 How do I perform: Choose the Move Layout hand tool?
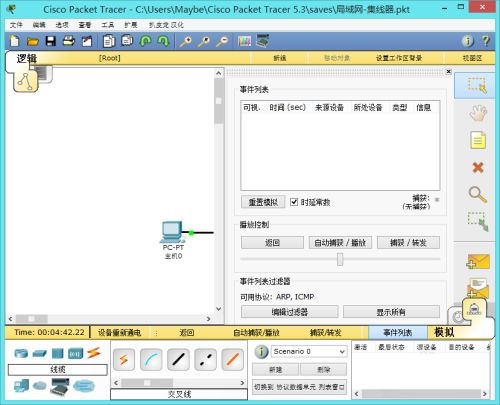point(478,113)
